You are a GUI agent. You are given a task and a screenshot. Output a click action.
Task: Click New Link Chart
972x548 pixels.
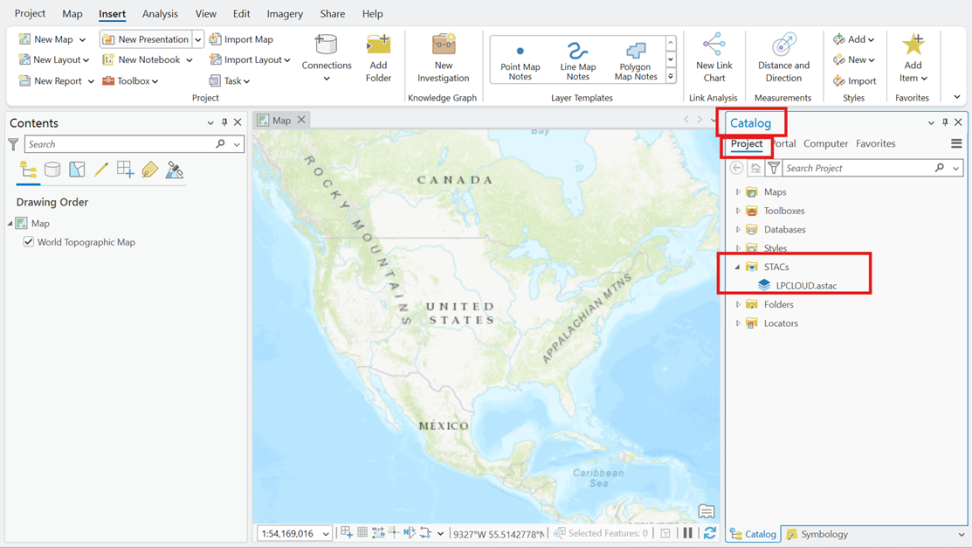pyautogui.click(x=714, y=58)
